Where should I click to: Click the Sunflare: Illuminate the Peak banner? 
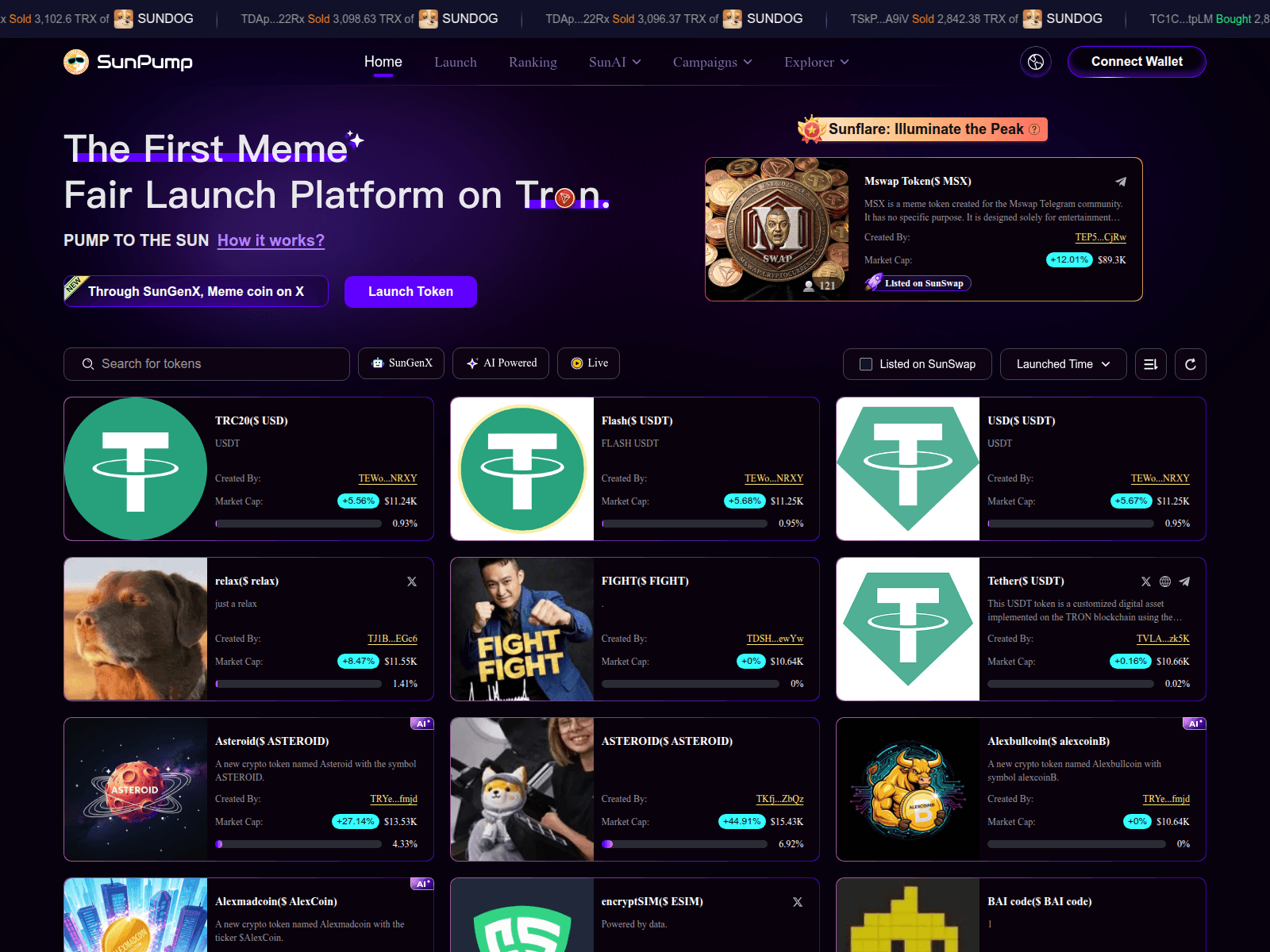point(922,129)
